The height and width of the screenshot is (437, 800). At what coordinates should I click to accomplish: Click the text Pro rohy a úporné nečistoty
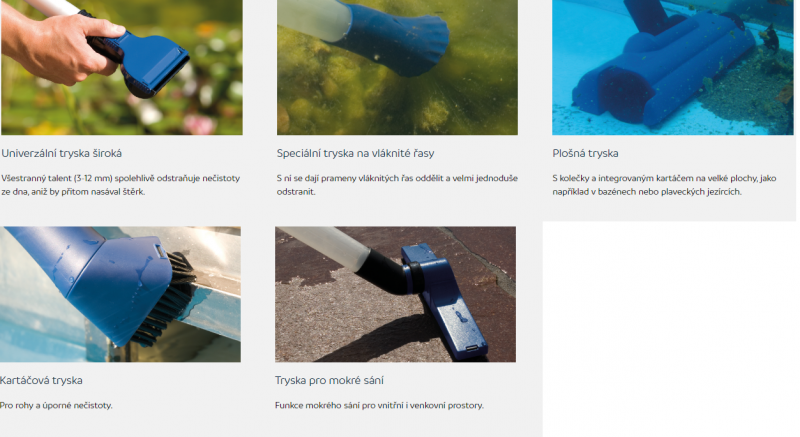[56, 405]
